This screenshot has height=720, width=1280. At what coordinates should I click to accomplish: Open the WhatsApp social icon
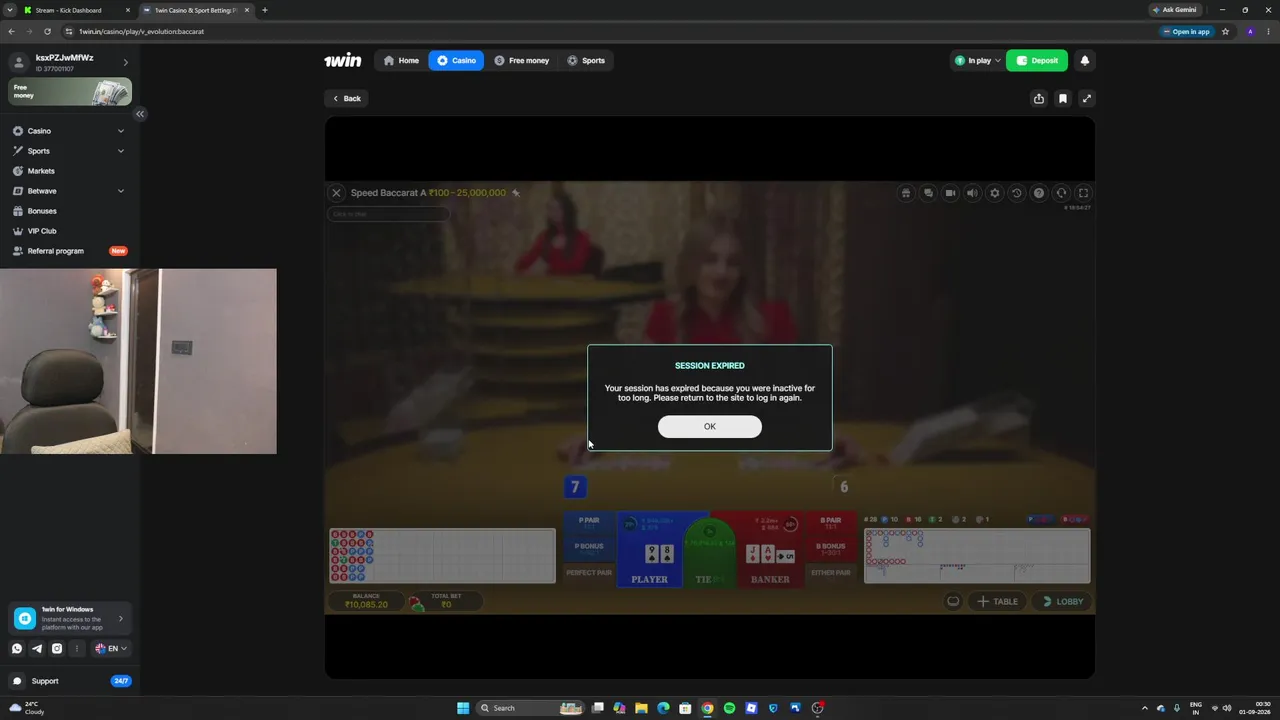17,648
